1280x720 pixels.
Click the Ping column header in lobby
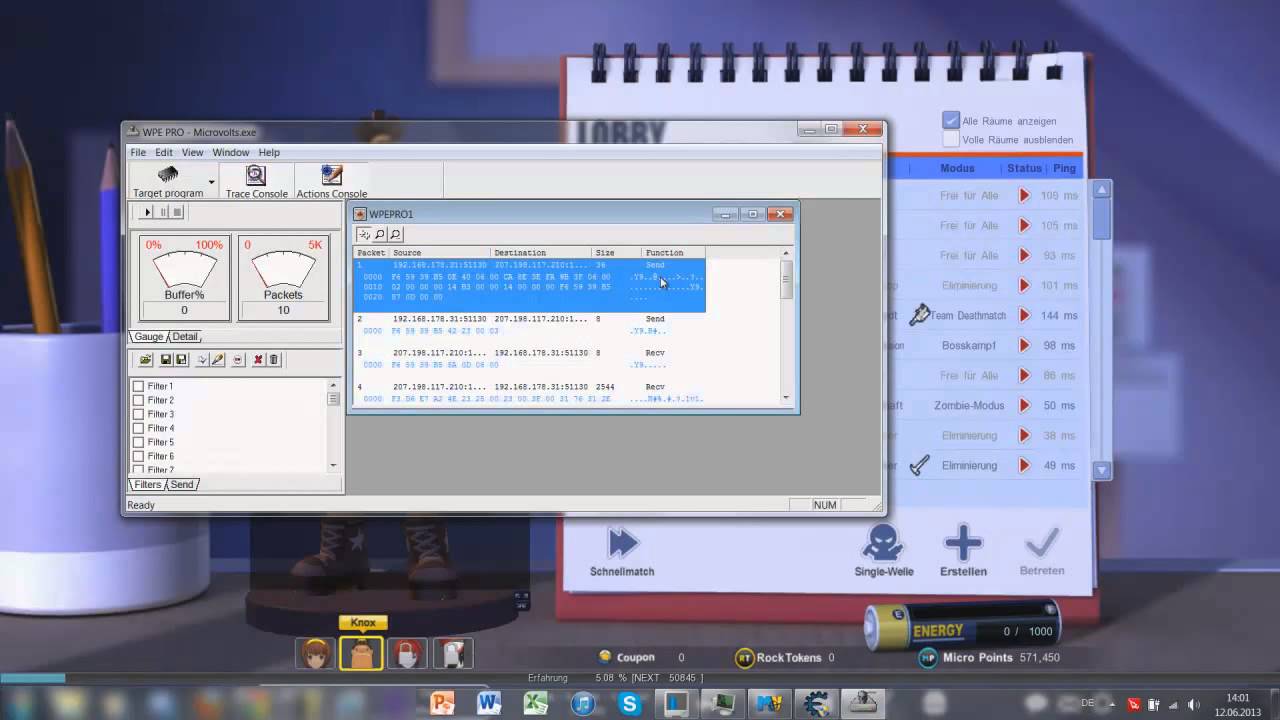(1064, 168)
